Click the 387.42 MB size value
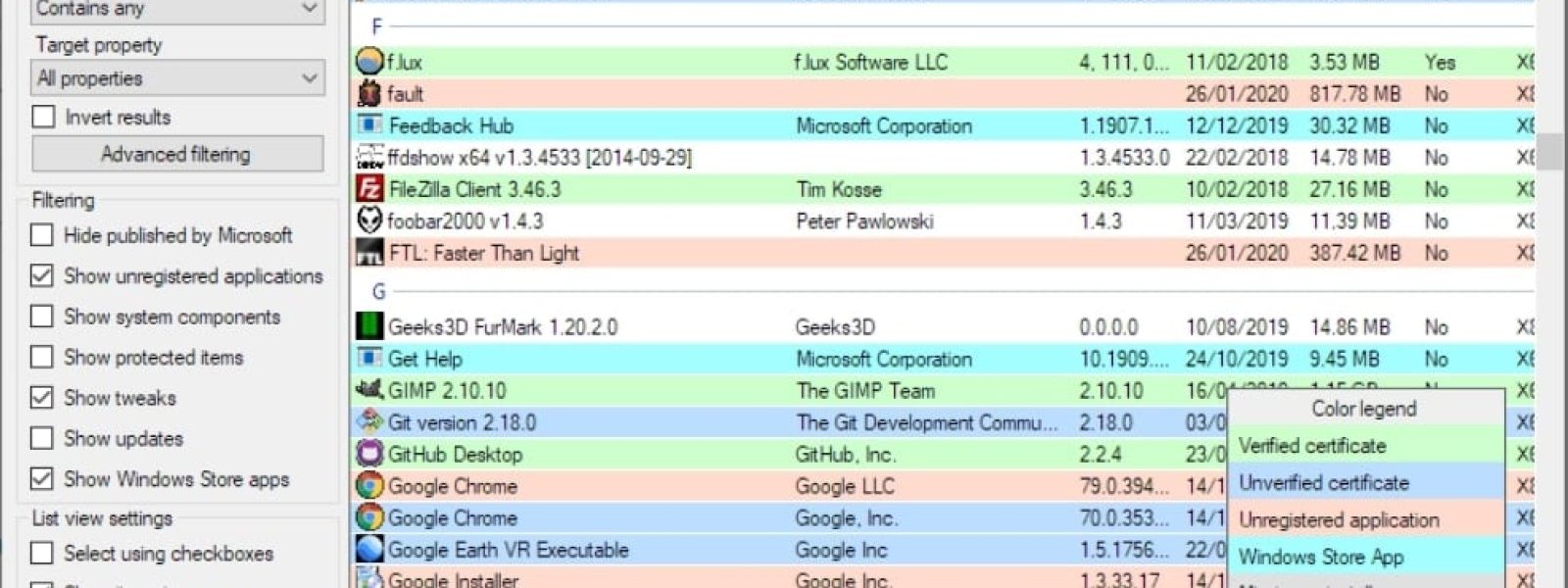1568x588 pixels. pos(1354,253)
